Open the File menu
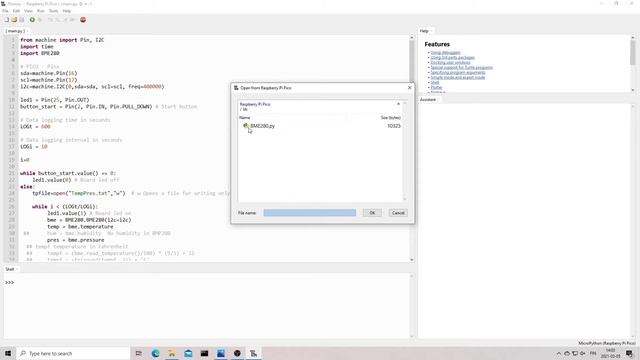The height and width of the screenshot is (360, 640). point(5,11)
